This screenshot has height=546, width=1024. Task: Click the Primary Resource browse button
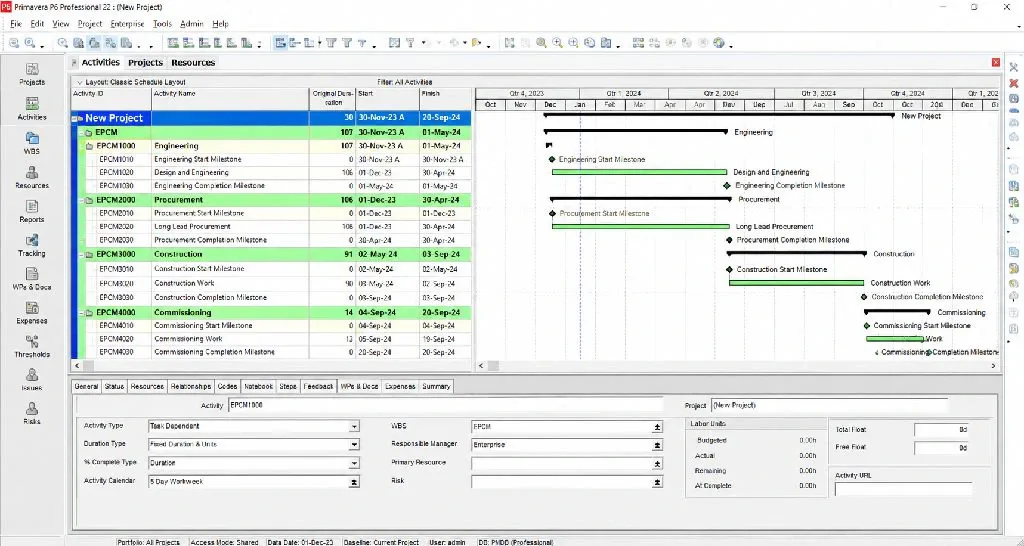[x=657, y=464]
